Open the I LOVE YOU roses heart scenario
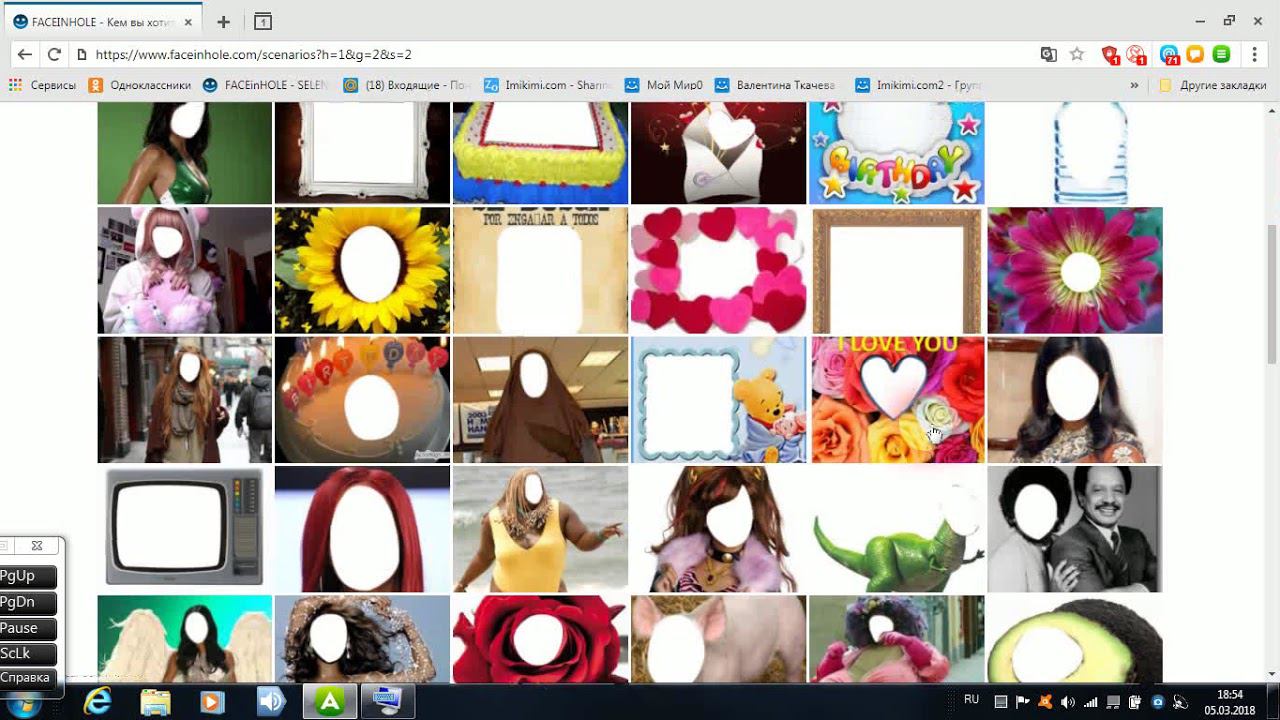 click(897, 400)
